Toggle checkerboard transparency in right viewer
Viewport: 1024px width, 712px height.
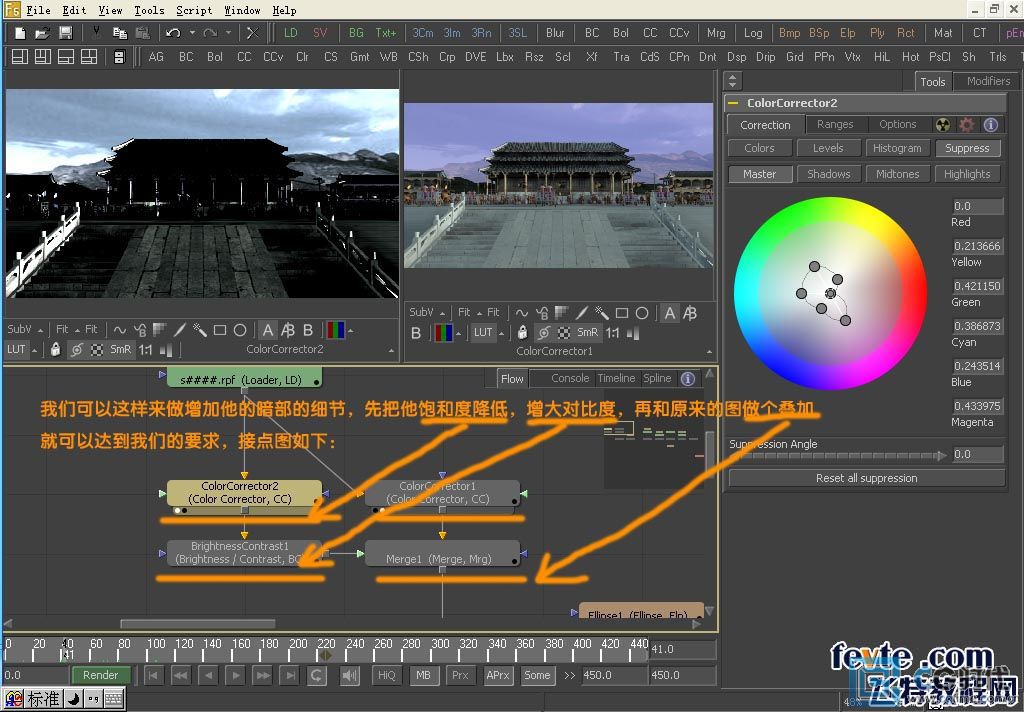564,333
